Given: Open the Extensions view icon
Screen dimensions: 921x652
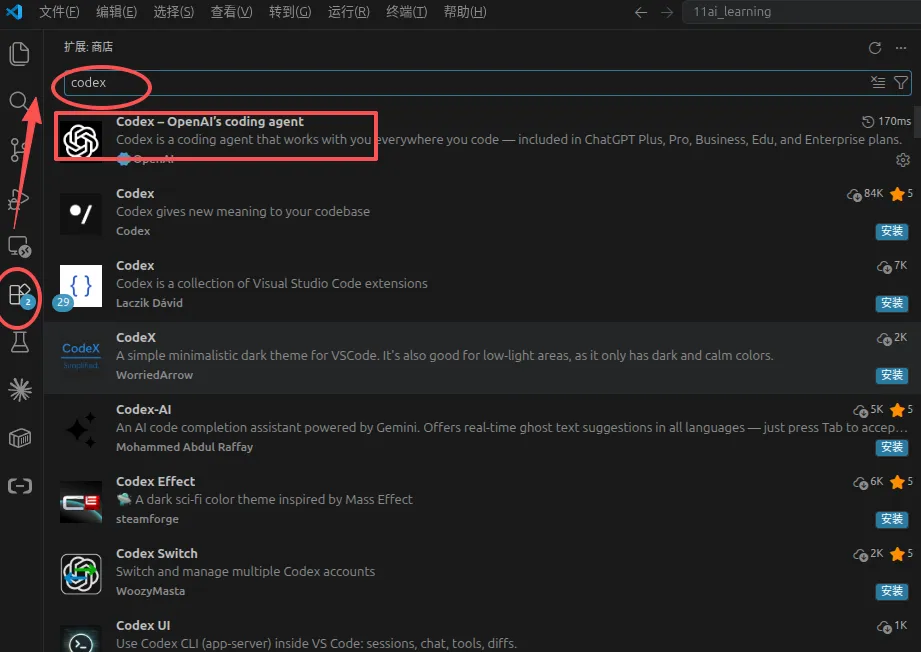Looking at the screenshot, I should click(x=21, y=295).
